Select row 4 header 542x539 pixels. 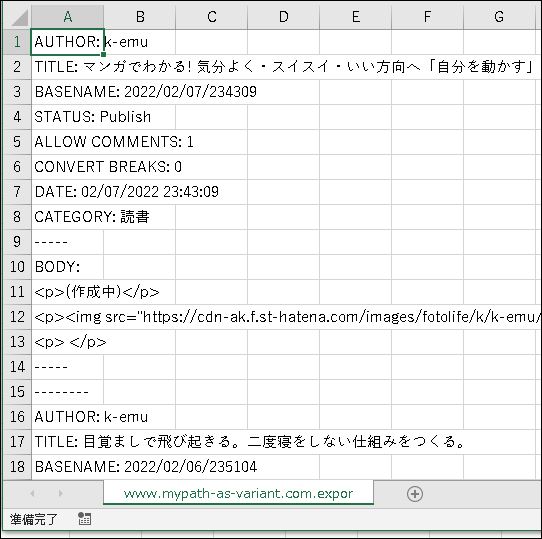click(17, 117)
